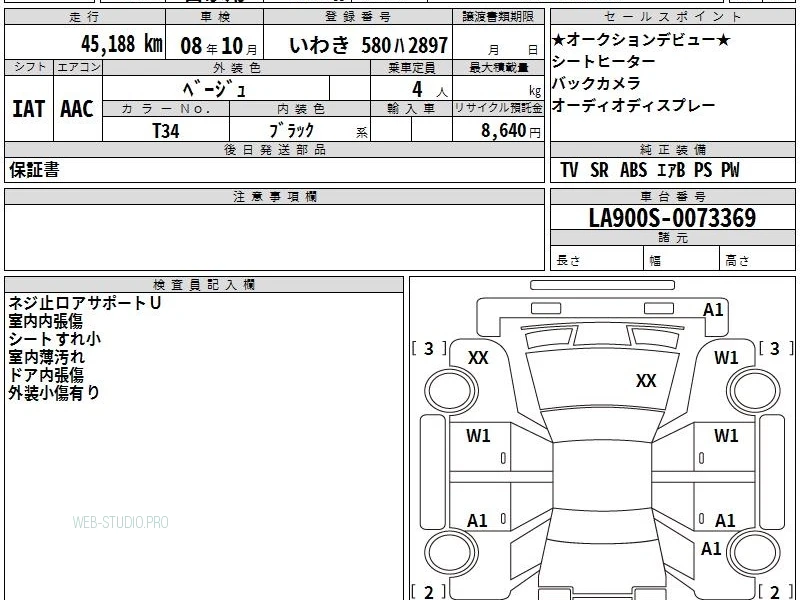Select the TV equipment code
Image resolution: width=800 pixels, height=600 pixels.
coord(569,170)
